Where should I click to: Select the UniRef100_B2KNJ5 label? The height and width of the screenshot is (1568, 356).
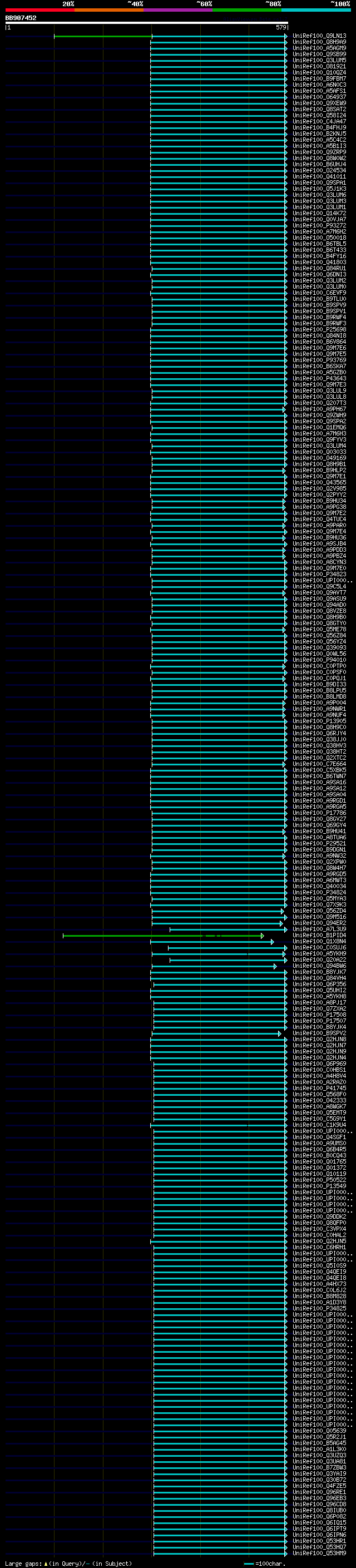tap(319, 133)
